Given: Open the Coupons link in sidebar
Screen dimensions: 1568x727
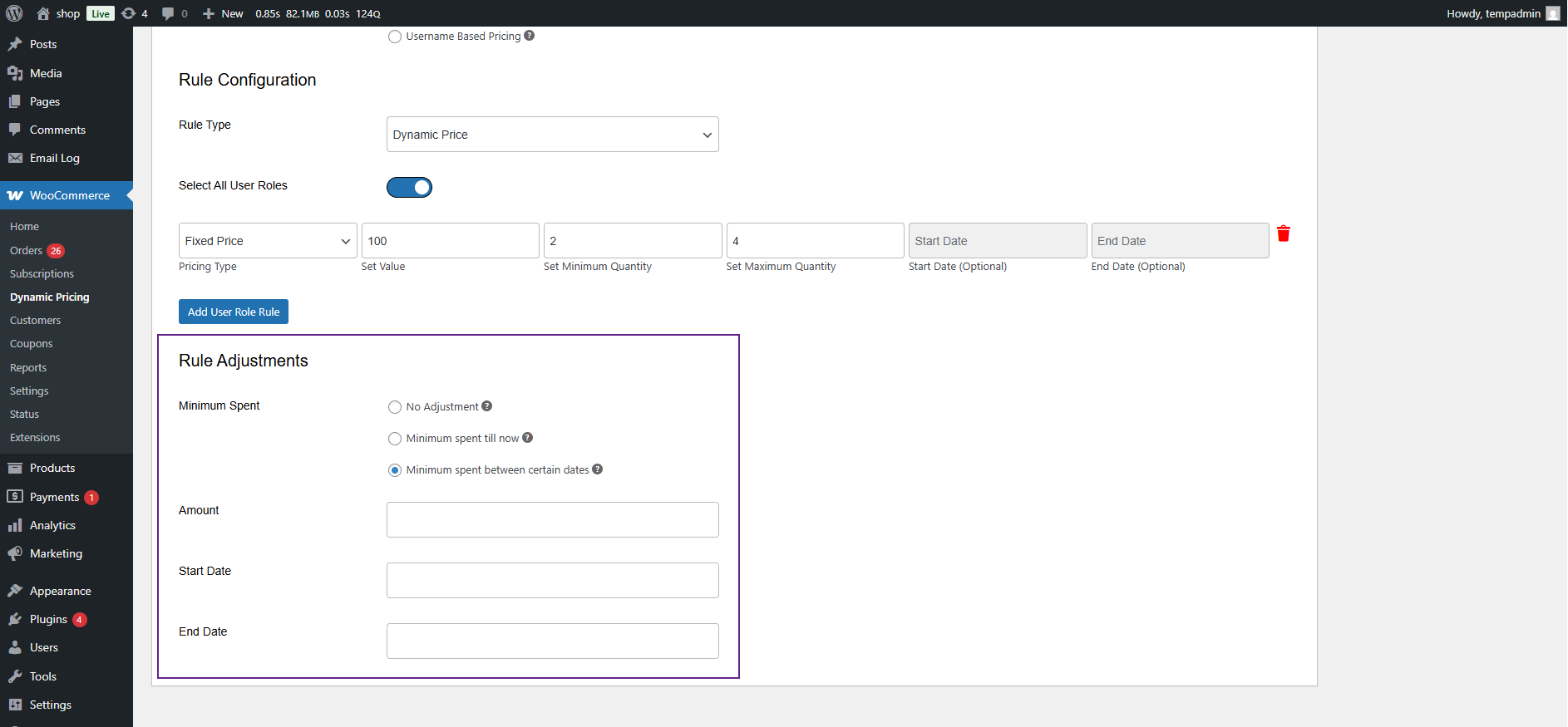Looking at the screenshot, I should click(x=32, y=343).
